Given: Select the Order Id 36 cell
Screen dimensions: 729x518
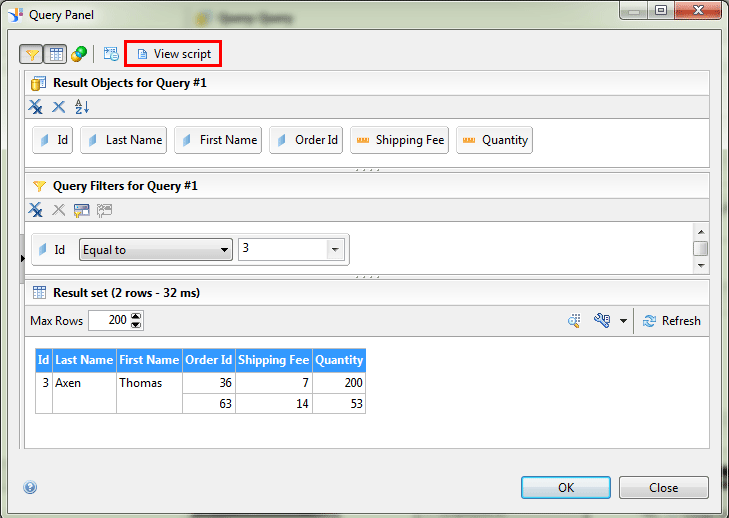Looking at the screenshot, I should pyautogui.click(x=209, y=383).
